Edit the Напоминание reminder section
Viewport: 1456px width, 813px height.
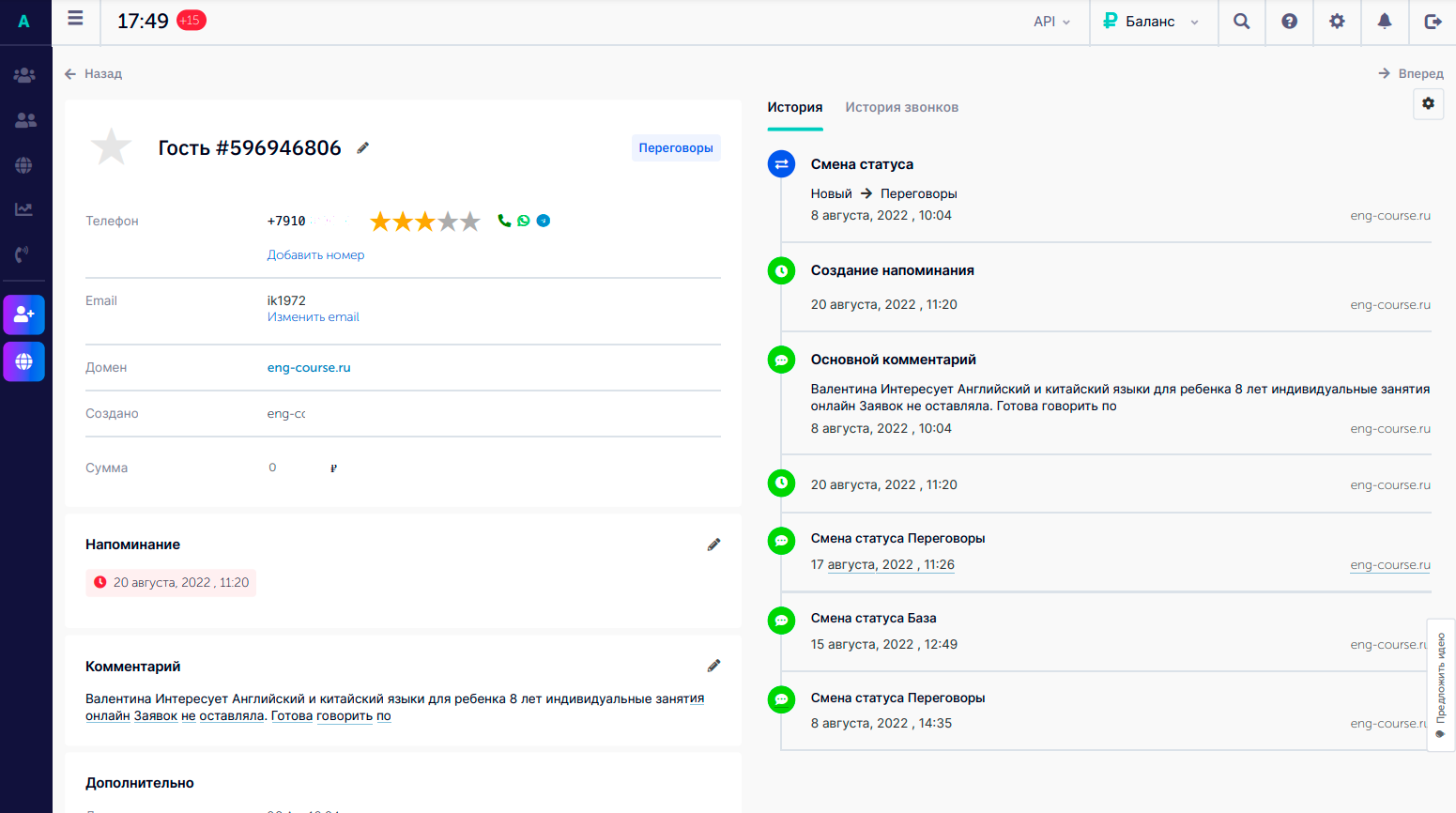coord(713,545)
